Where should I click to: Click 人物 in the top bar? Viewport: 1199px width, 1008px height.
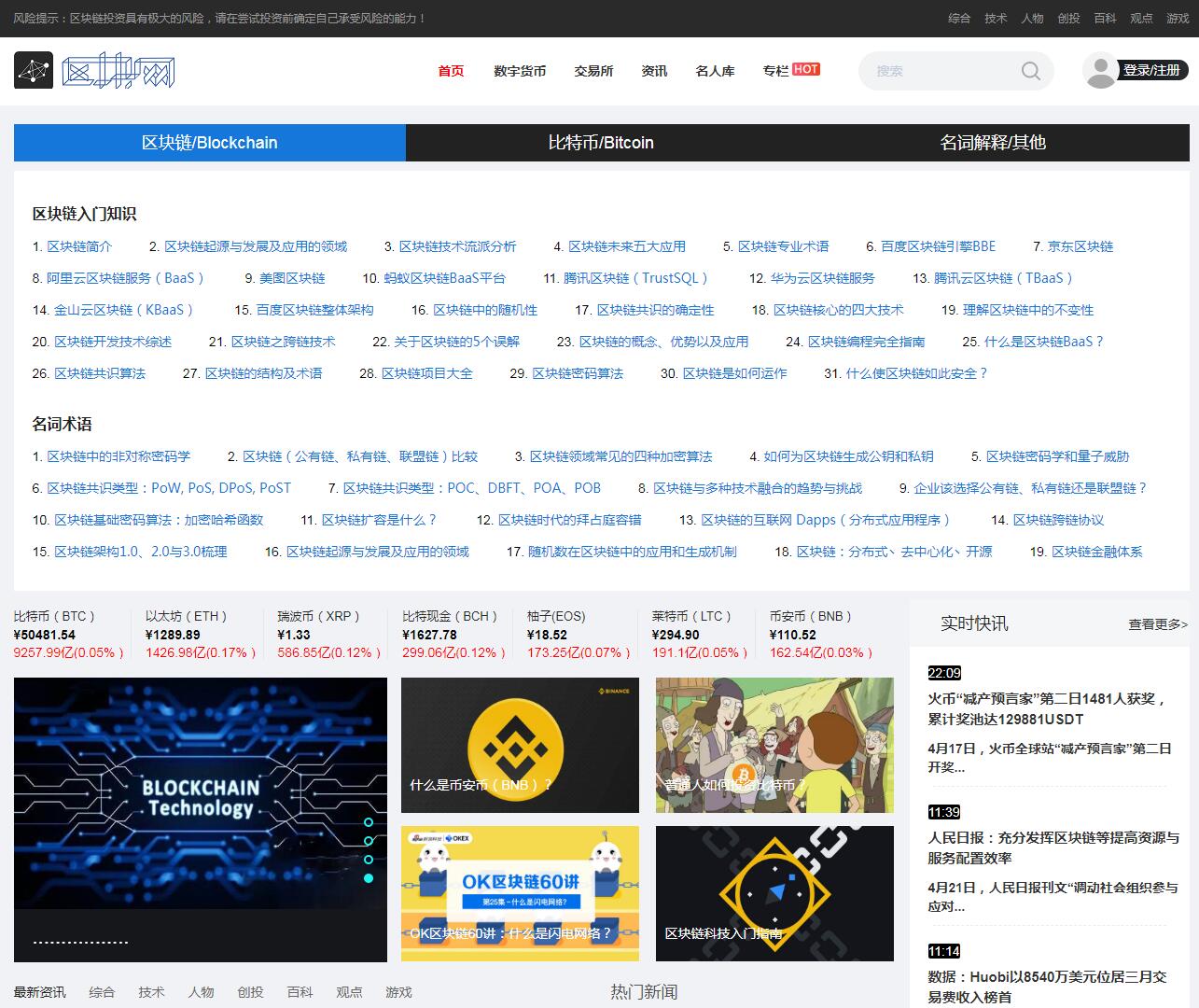click(1032, 18)
